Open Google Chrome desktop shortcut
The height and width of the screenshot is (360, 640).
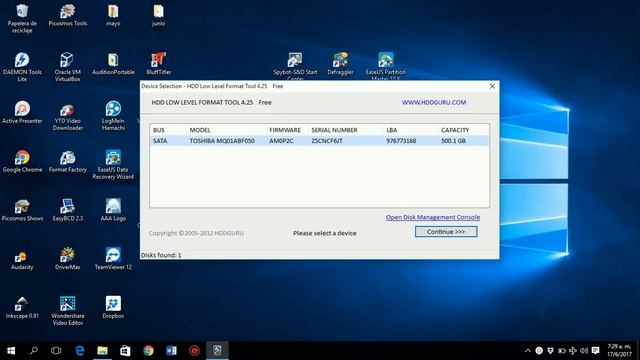tap(22, 161)
